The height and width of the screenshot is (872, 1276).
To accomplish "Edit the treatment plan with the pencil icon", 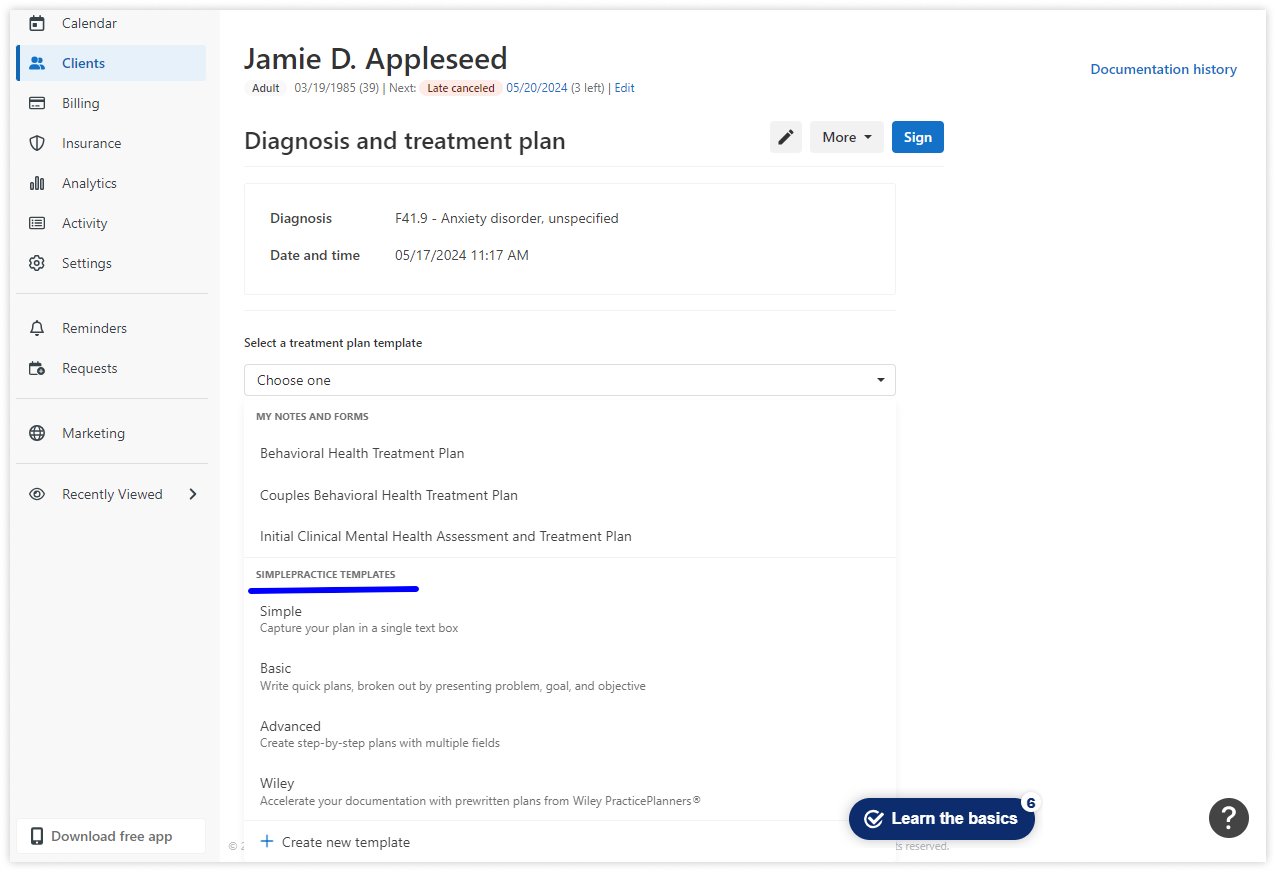I will point(785,137).
